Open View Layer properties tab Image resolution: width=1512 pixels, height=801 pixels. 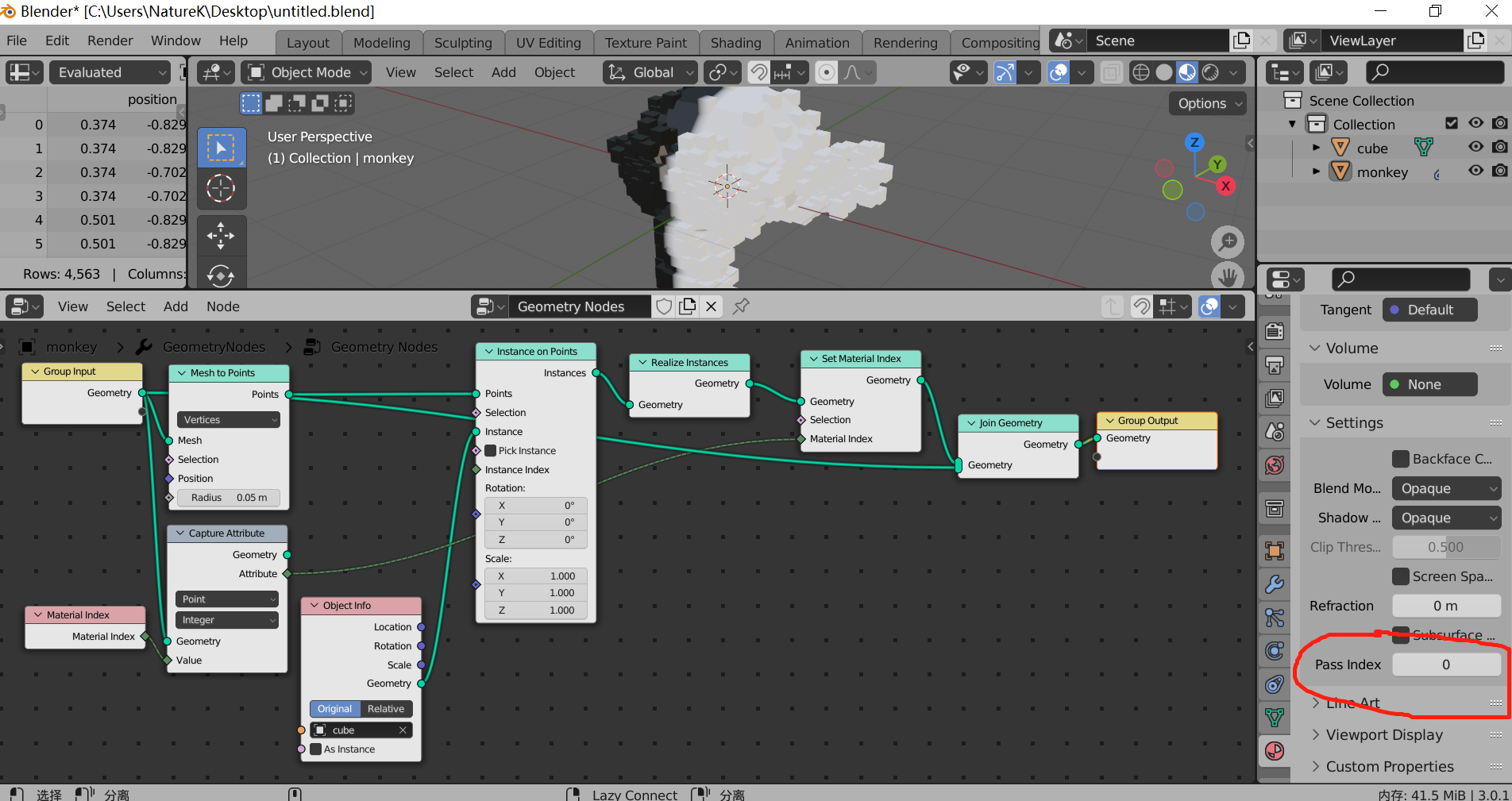[1275, 398]
